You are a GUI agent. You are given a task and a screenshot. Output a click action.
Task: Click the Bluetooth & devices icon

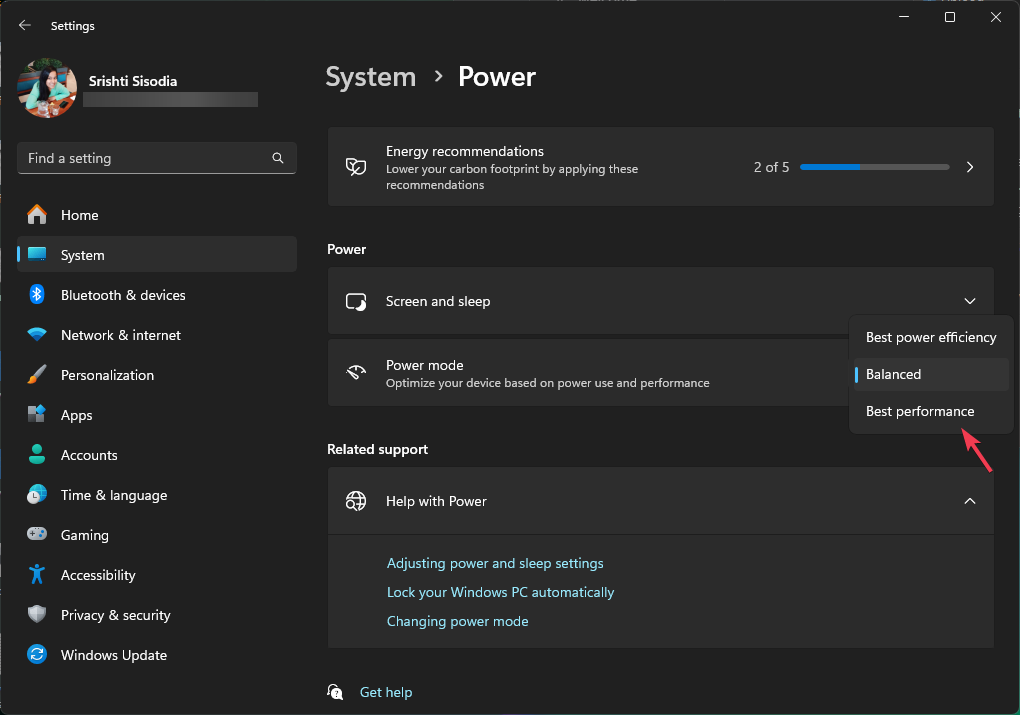tap(37, 295)
